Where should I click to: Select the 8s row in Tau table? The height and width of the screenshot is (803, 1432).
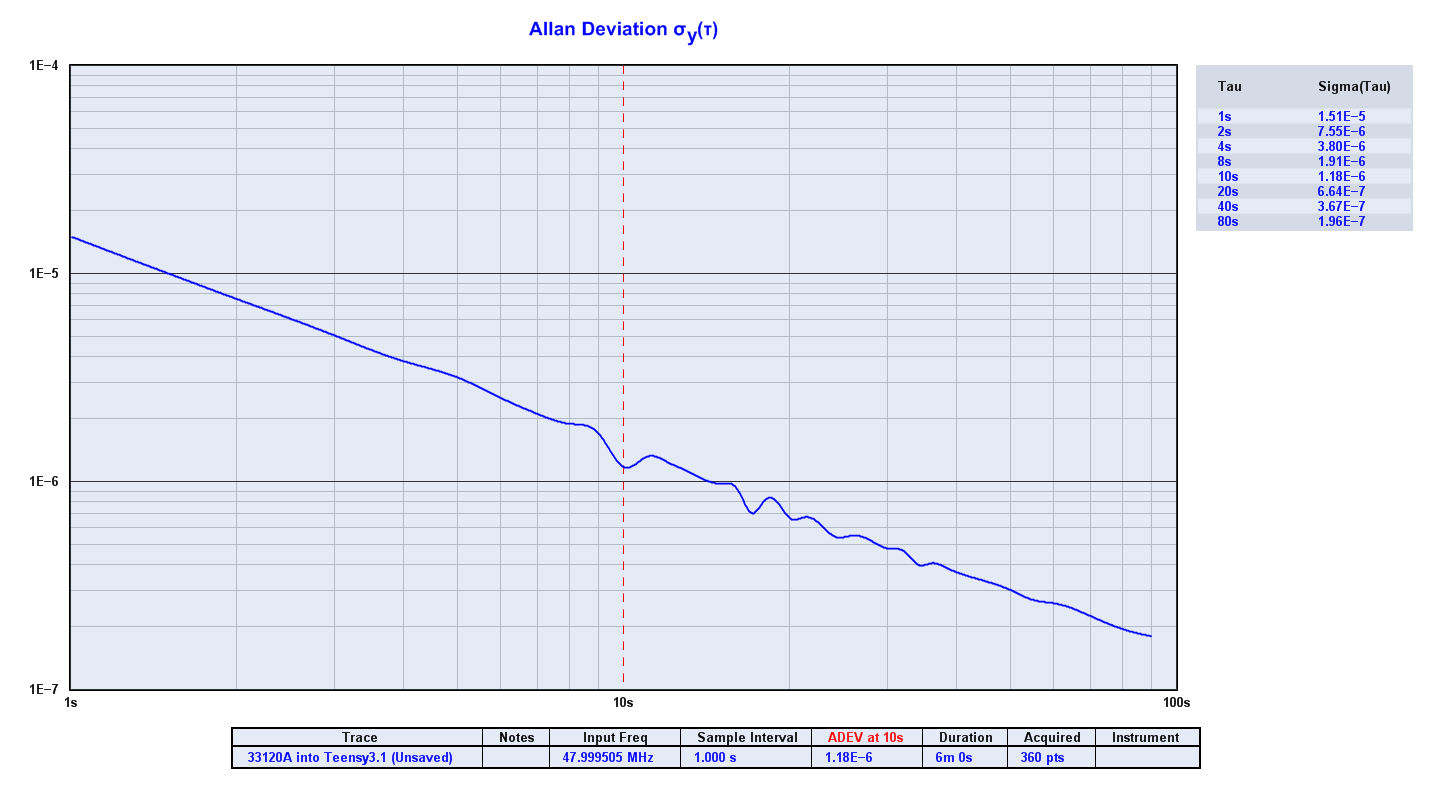(x=1304, y=161)
